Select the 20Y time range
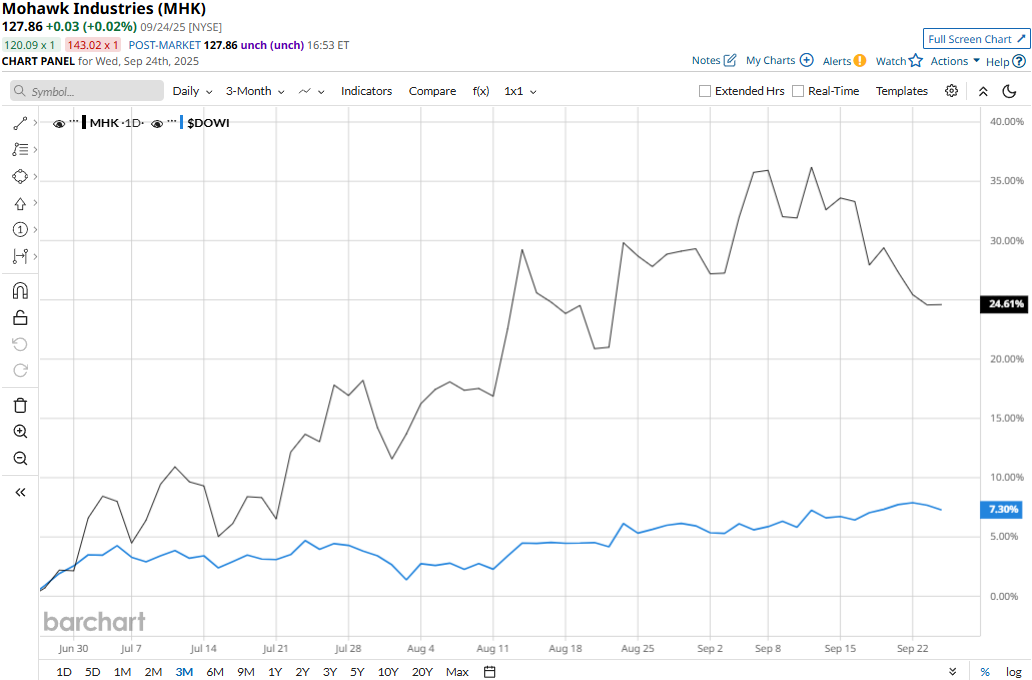Viewport: 1032px width, 680px height. (x=423, y=671)
